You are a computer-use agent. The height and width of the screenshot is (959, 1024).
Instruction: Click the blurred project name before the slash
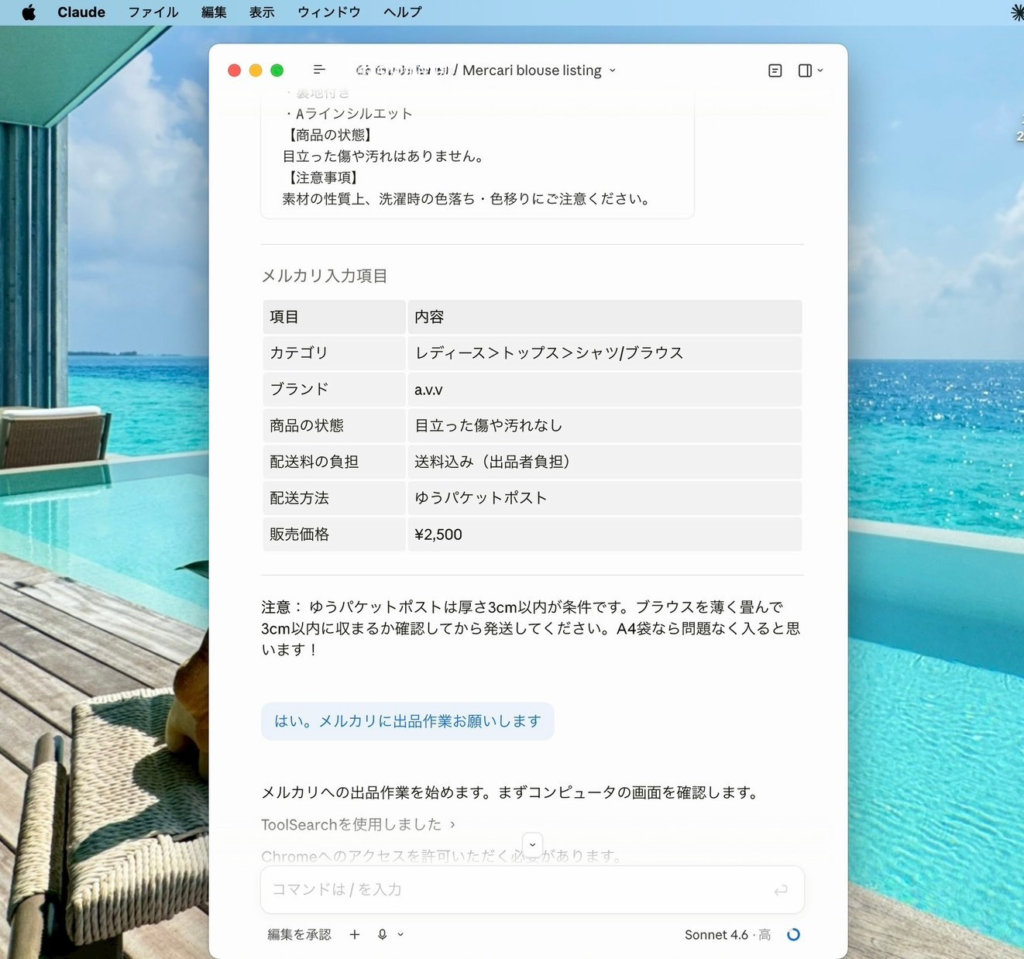coord(402,70)
